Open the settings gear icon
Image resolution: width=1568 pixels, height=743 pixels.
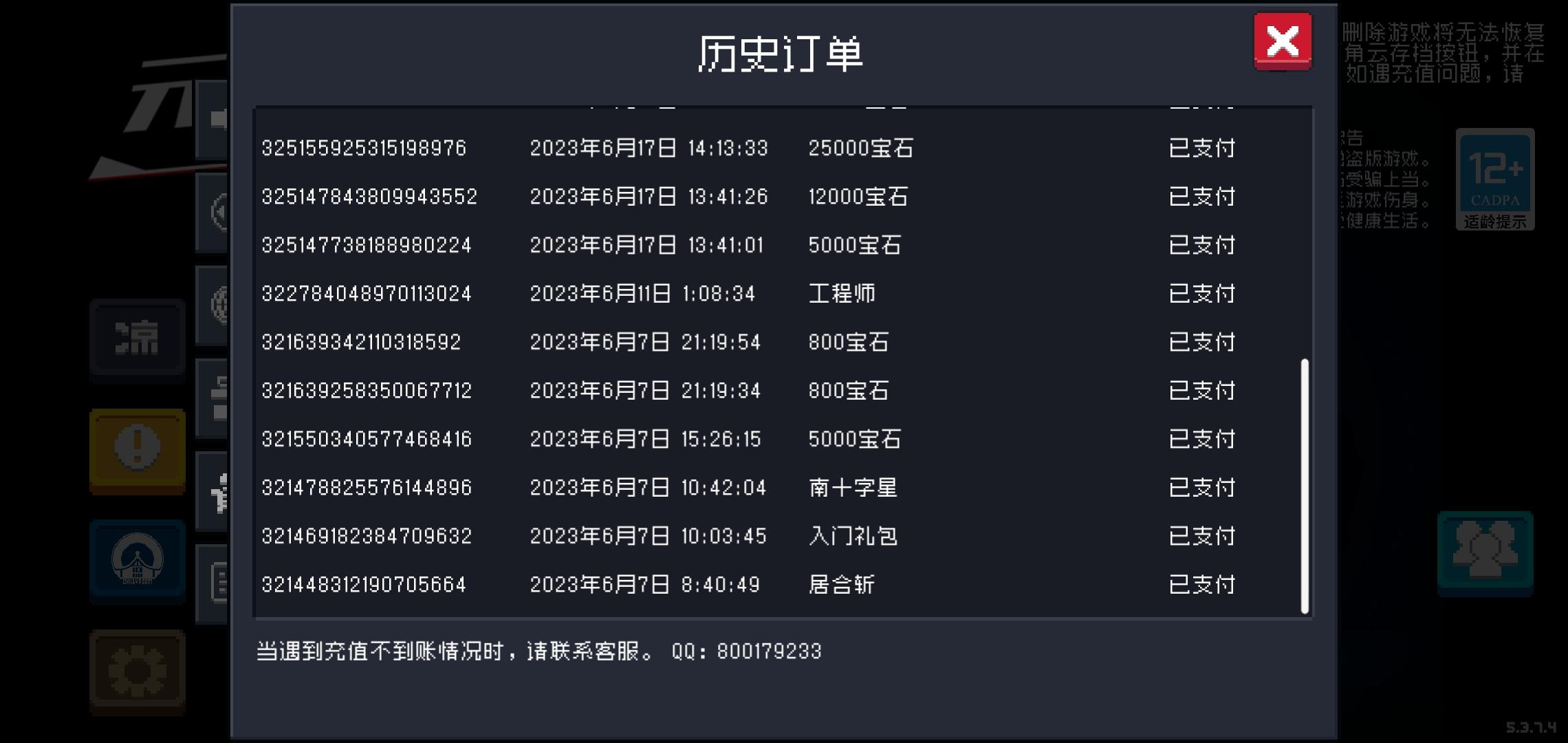coord(138,671)
